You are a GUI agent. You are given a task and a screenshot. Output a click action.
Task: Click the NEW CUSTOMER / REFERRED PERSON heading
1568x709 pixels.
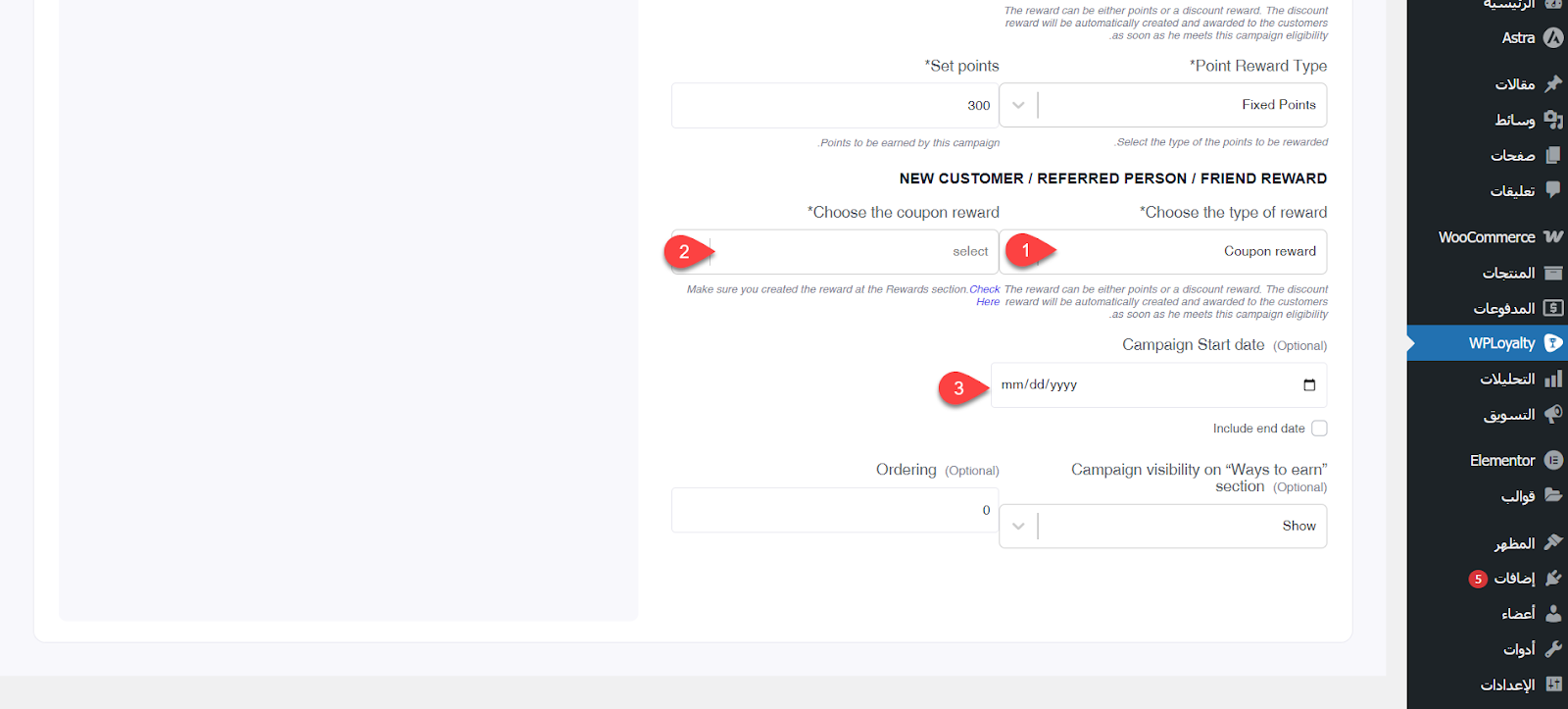[x=1113, y=178]
